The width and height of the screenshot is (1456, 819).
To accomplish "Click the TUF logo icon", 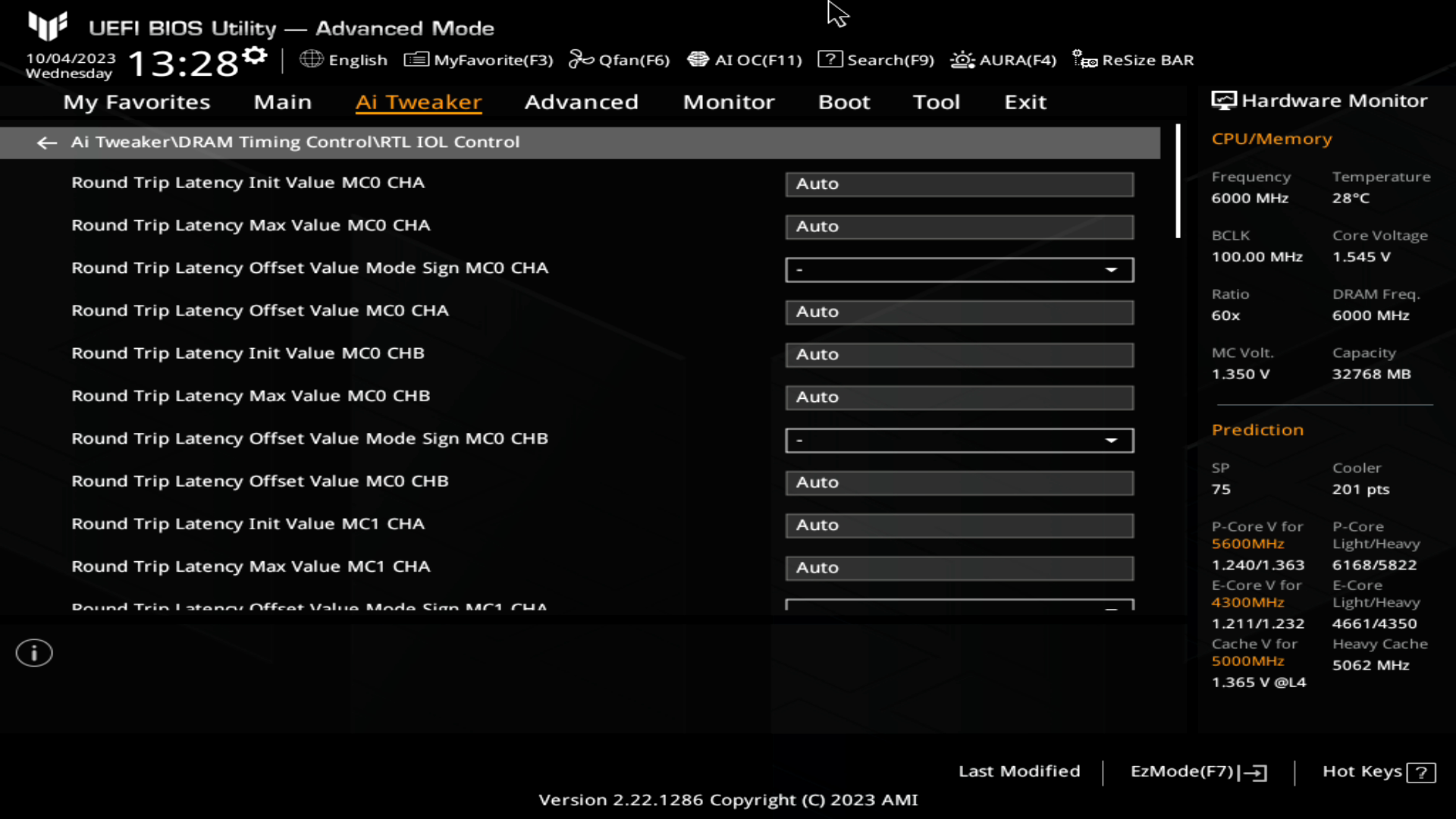I will click(x=48, y=27).
